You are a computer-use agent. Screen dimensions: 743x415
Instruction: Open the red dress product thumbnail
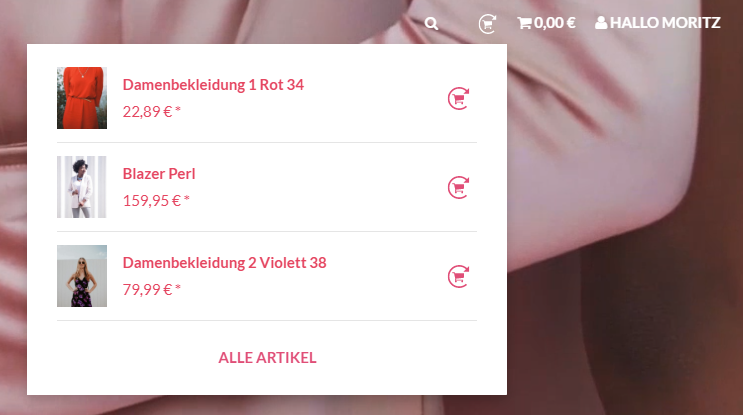[x=82, y=98]
